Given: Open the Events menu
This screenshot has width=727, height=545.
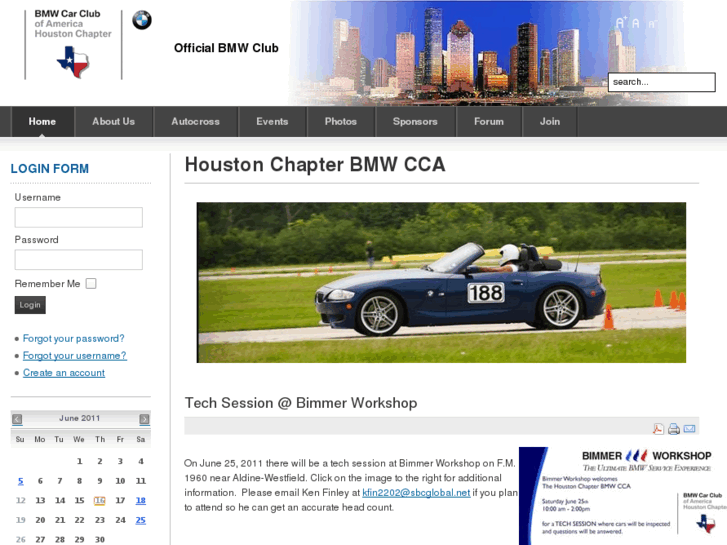Looking at the screenshot, I should [272, 122].
